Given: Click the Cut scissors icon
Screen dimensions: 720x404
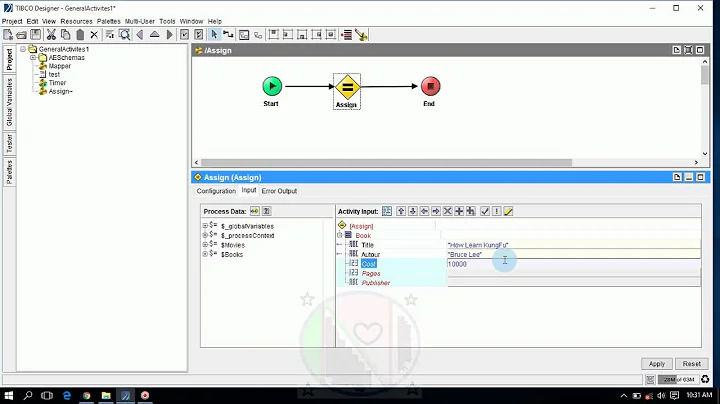Looking at the screenshot, I should 51,34.
